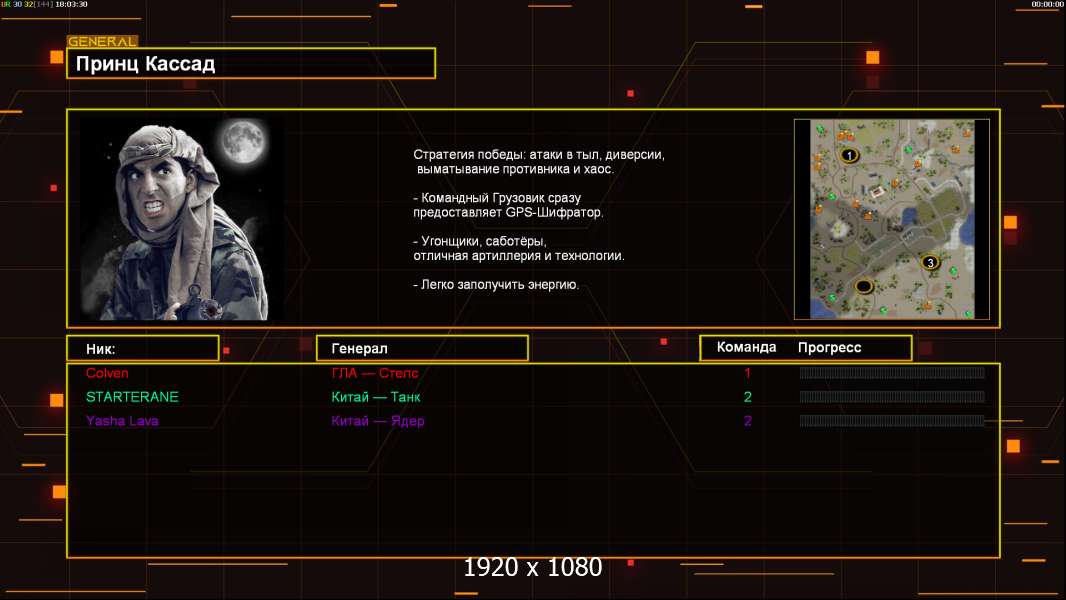
Task: Select player name Yasha Lava
Action: point(122,421)
